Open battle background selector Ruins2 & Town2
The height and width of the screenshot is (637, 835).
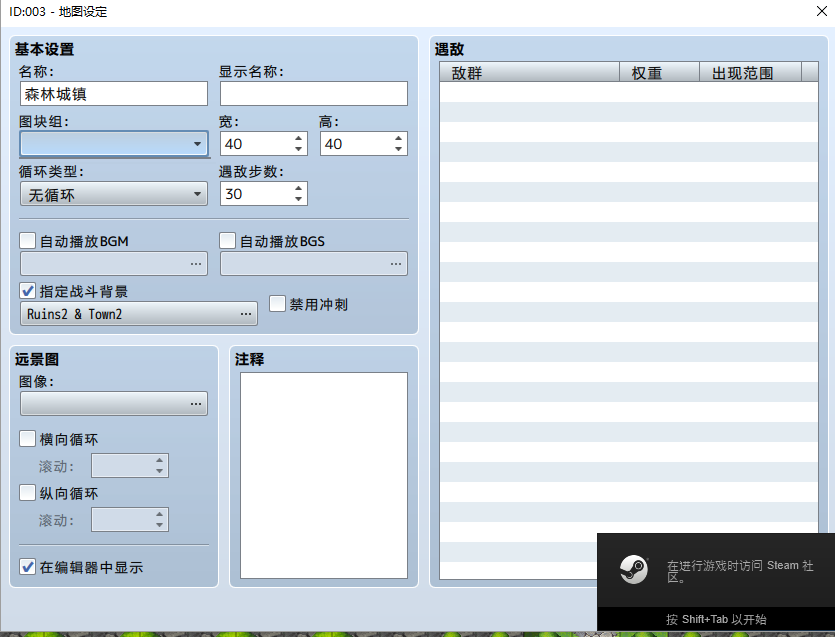coord(139,314)
